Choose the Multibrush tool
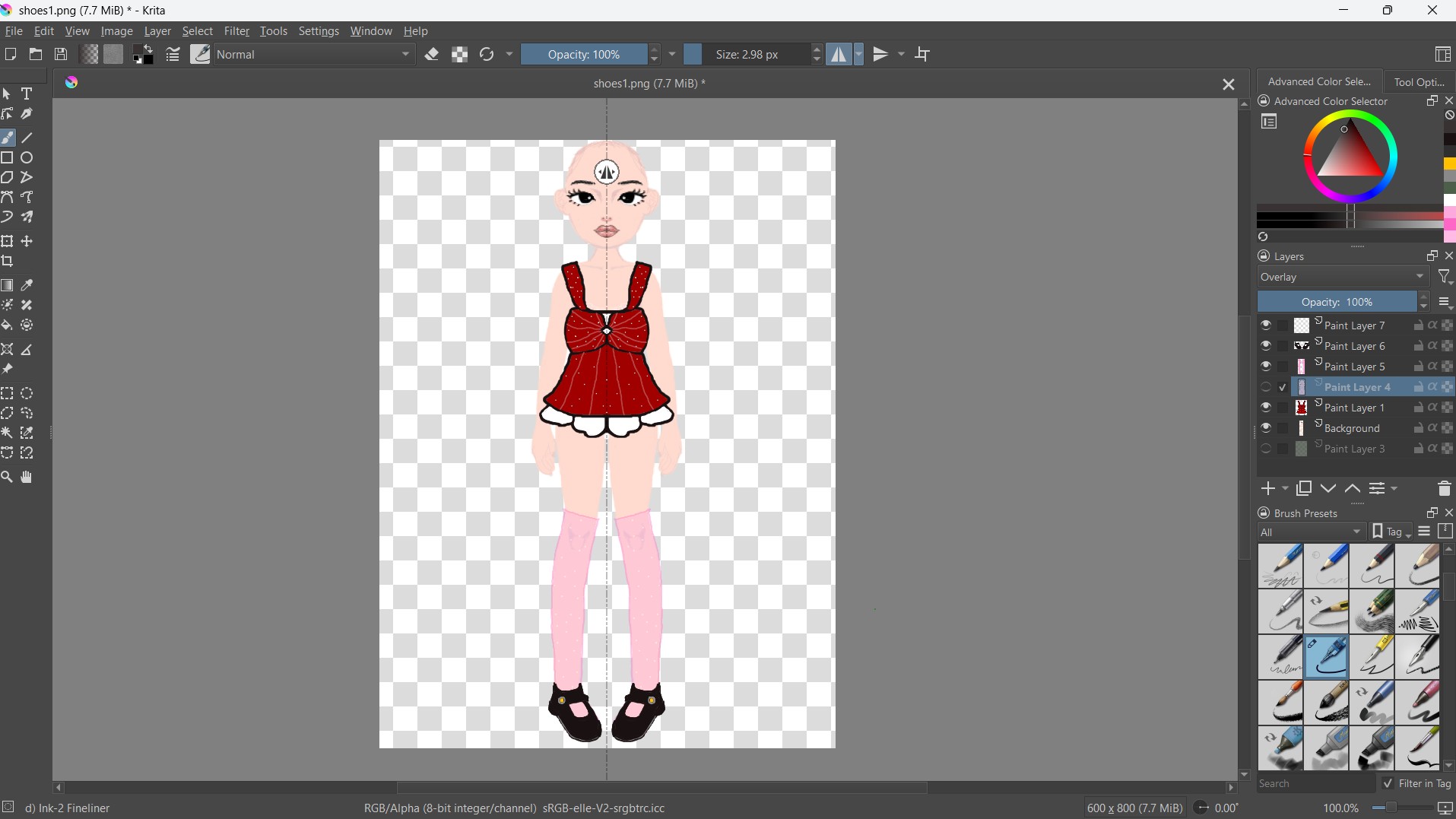 [x=27, y=217]
